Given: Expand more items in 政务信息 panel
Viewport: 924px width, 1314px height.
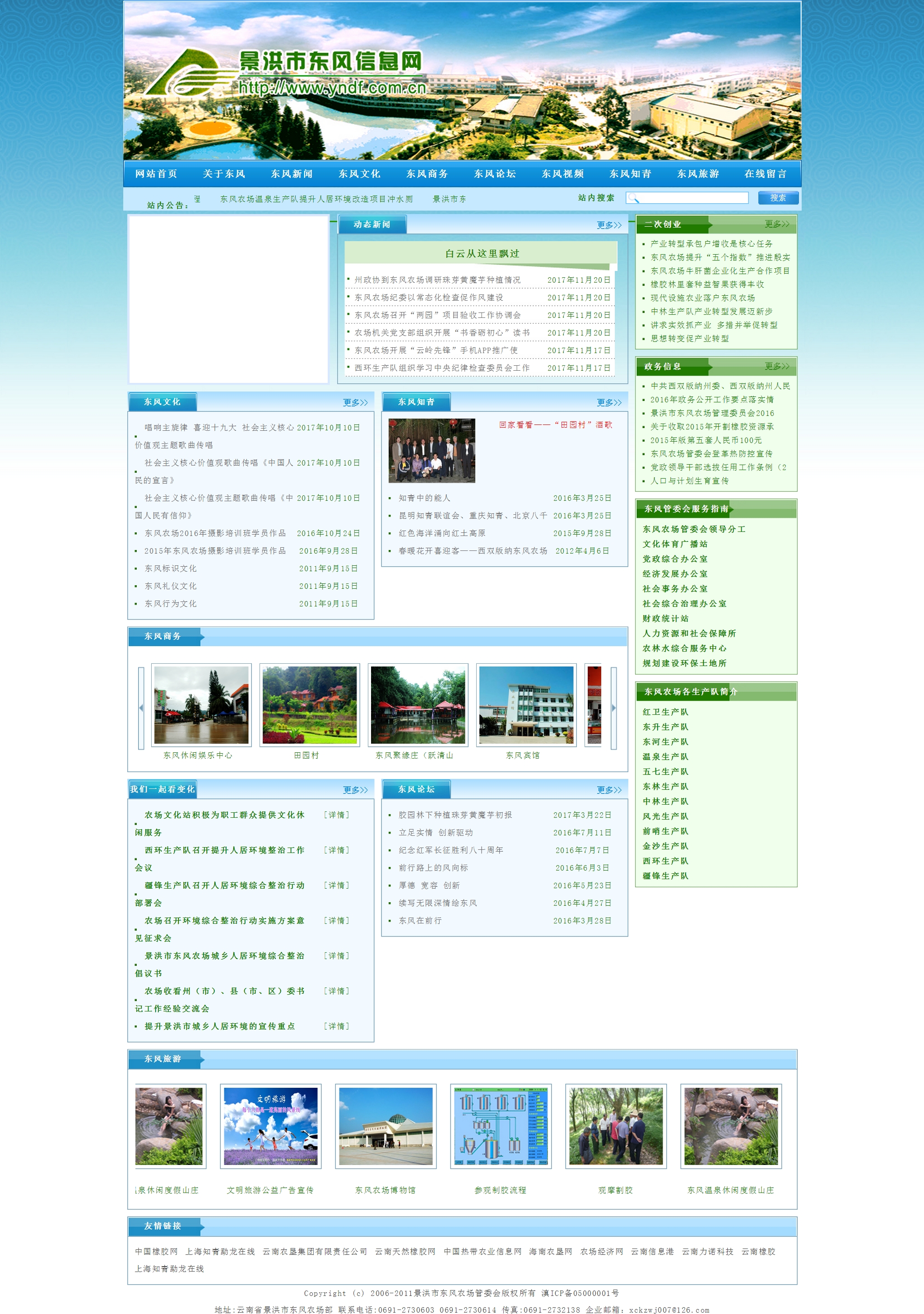Looking at the screenshot, I should 776,366.
